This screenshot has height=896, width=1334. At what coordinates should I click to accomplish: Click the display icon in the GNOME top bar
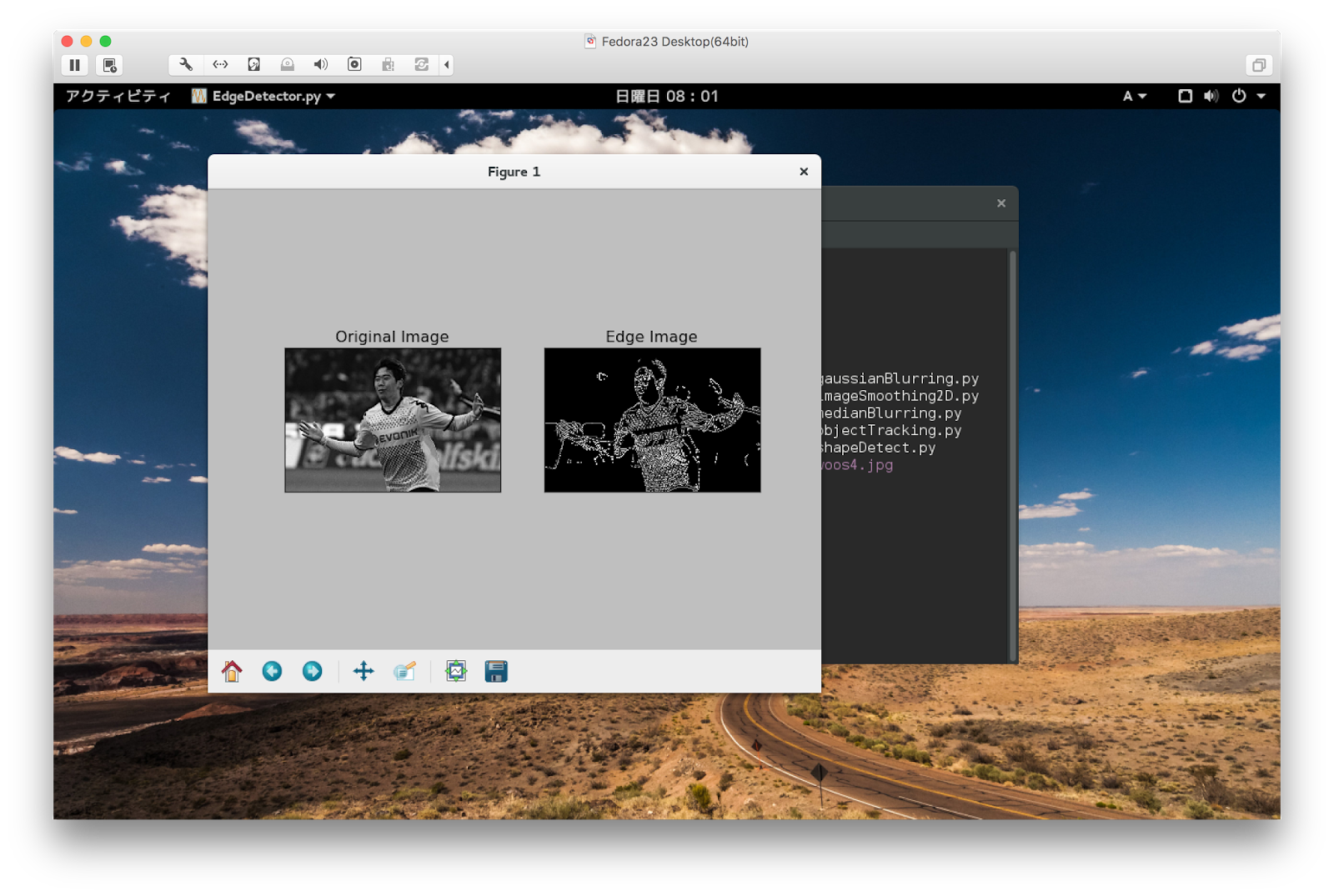pos(1185,96)
